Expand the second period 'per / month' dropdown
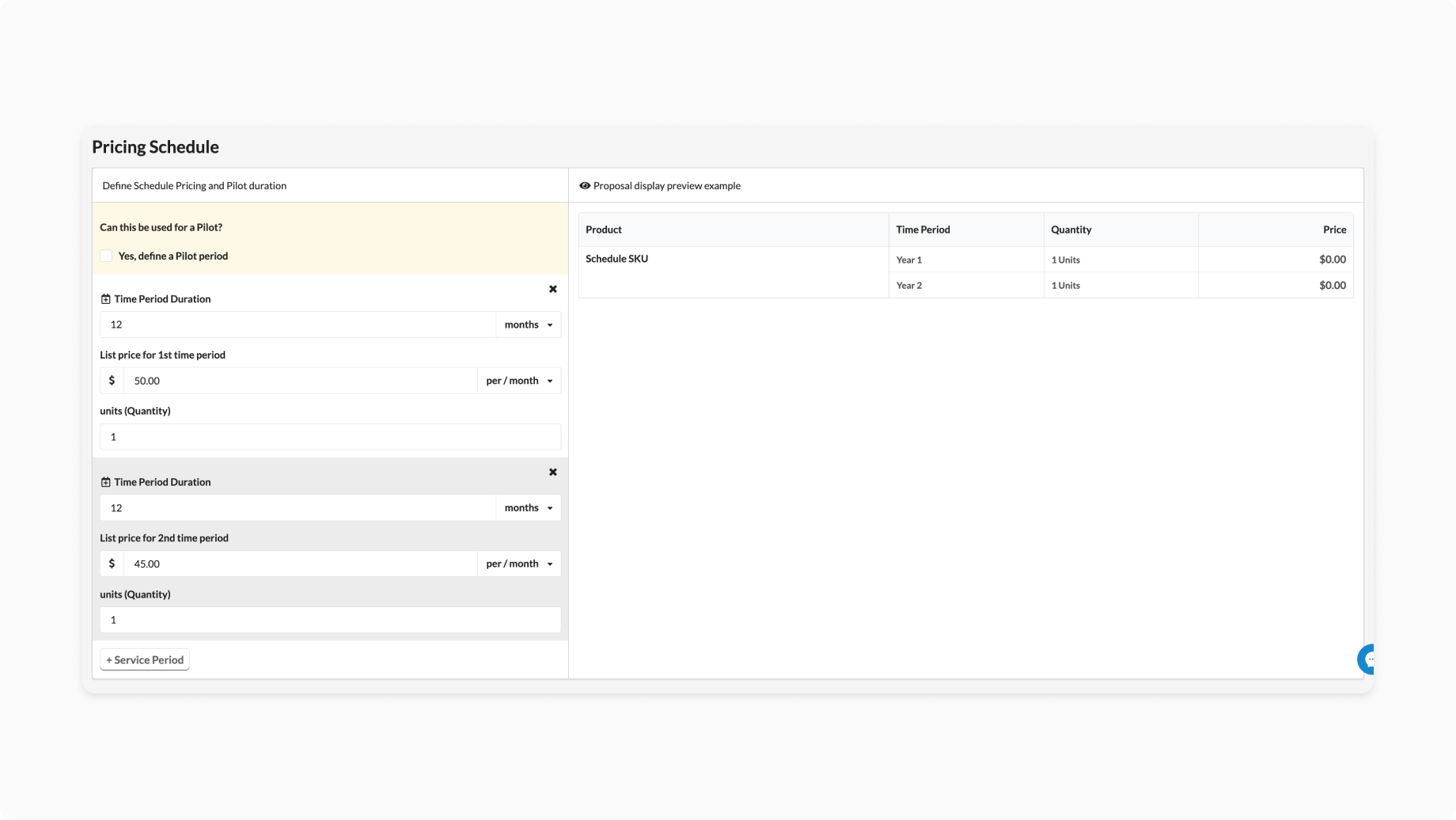Viewport: 1456px width, 820px height. pyautogui.click(x=519, y=564)
